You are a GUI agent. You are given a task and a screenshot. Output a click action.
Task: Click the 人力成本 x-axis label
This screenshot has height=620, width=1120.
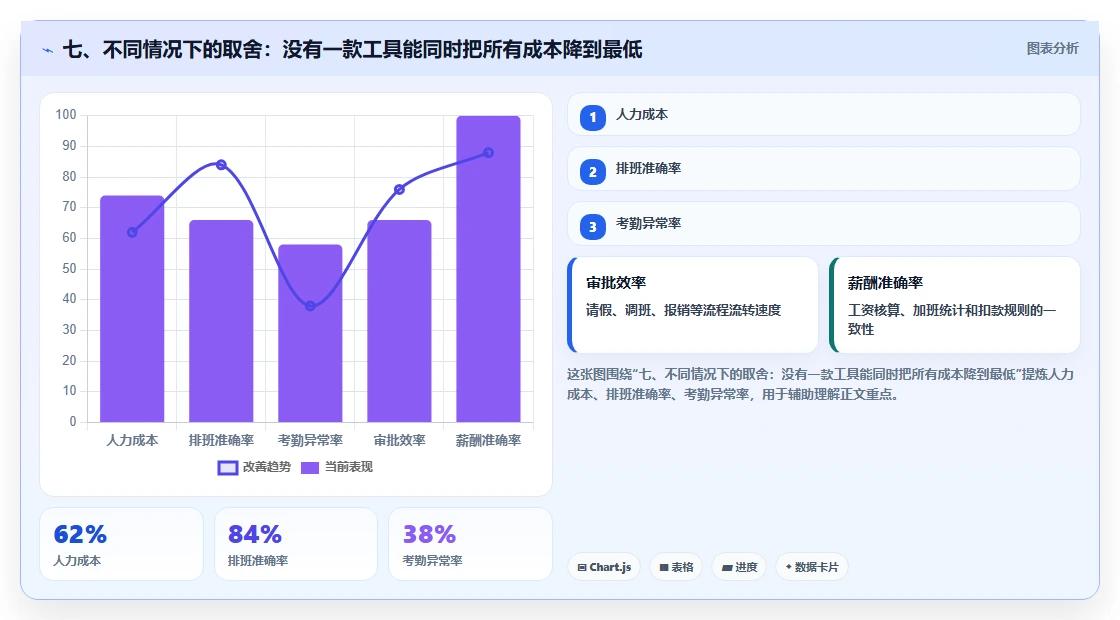(x=132, y=441)
